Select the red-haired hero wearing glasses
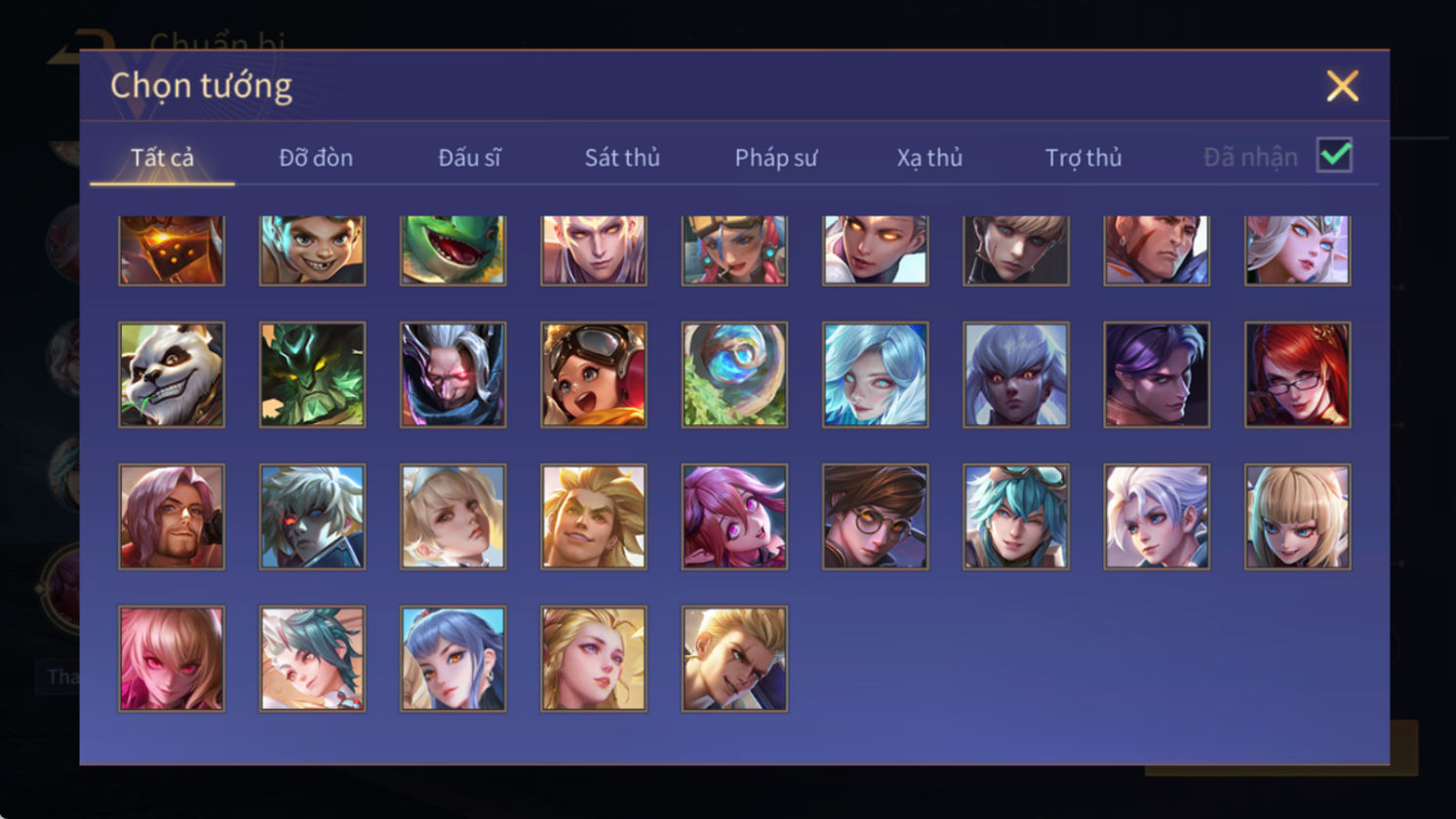 1297,374
